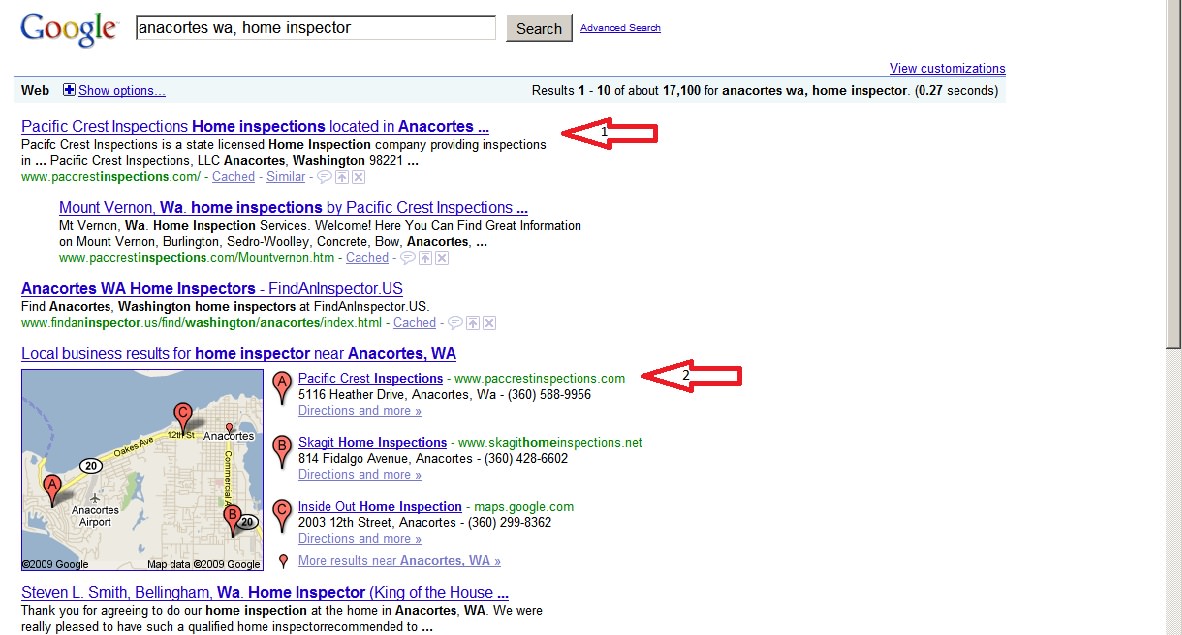Click map marker C next to Inside Out Home Inspection
The height and width of the screenshot is (635, 1182).
[x=282, y=511]
